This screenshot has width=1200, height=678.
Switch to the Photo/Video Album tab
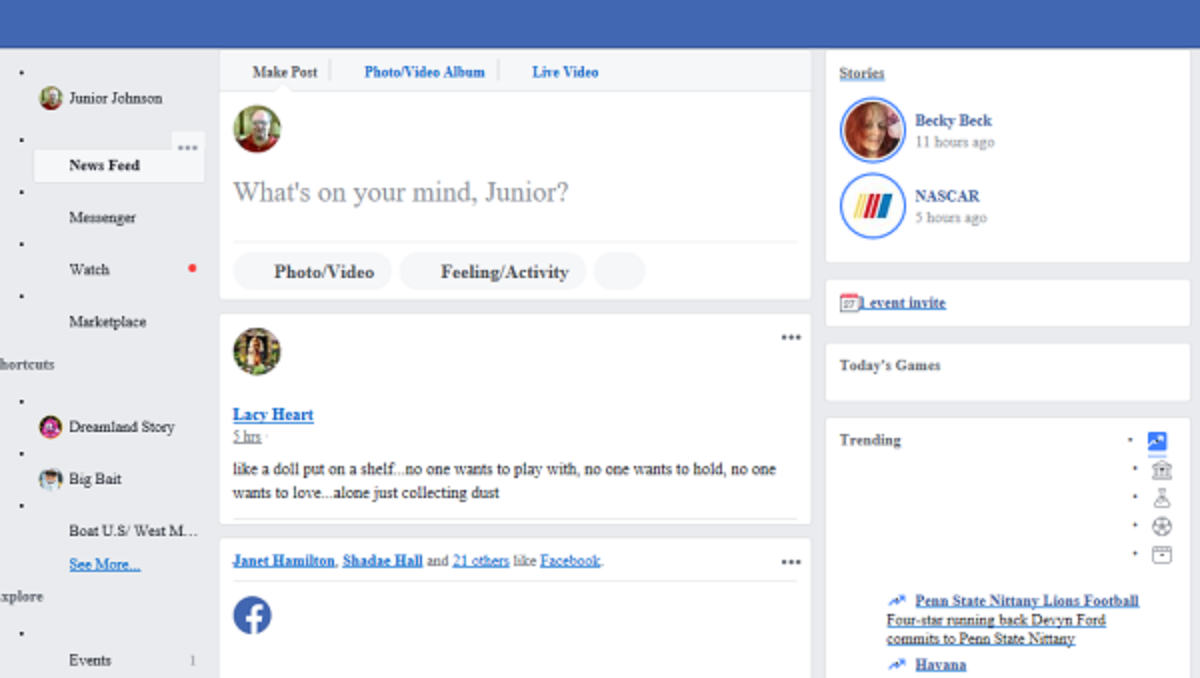(x=424, y=72)
